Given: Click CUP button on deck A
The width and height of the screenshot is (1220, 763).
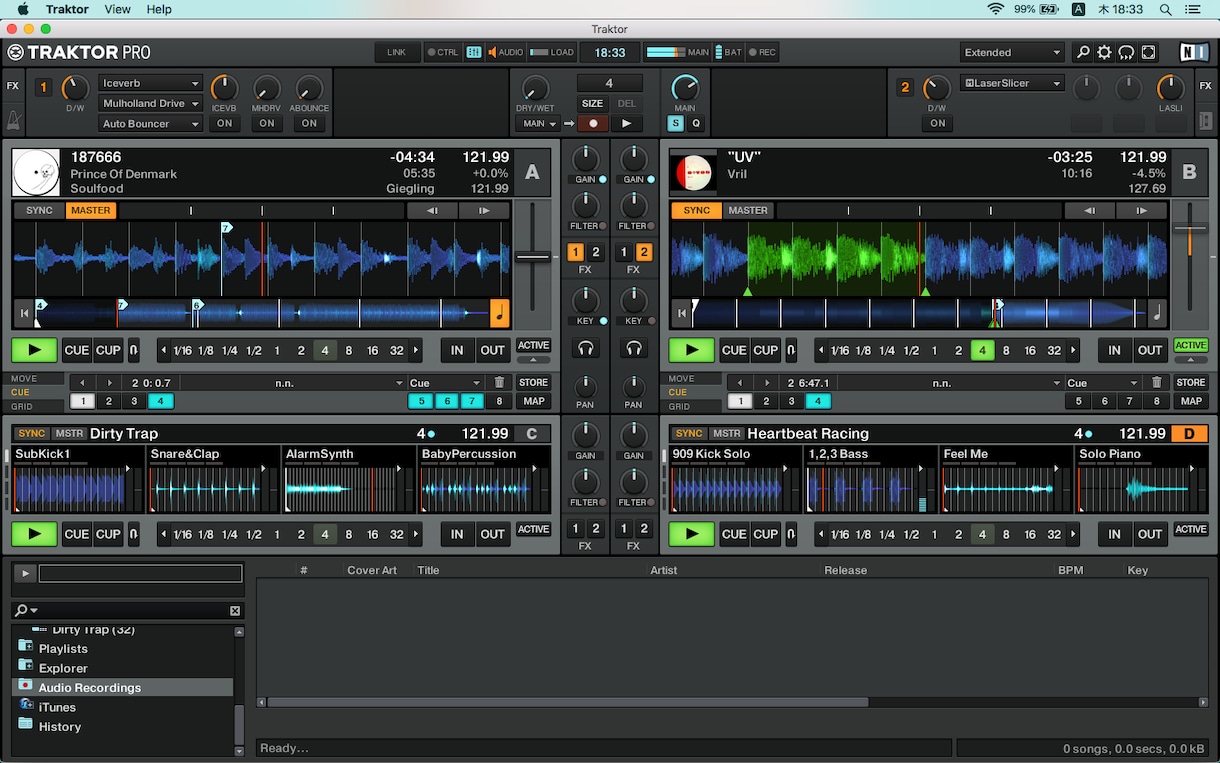Looking at the screenshot, I should coord(108,350).
